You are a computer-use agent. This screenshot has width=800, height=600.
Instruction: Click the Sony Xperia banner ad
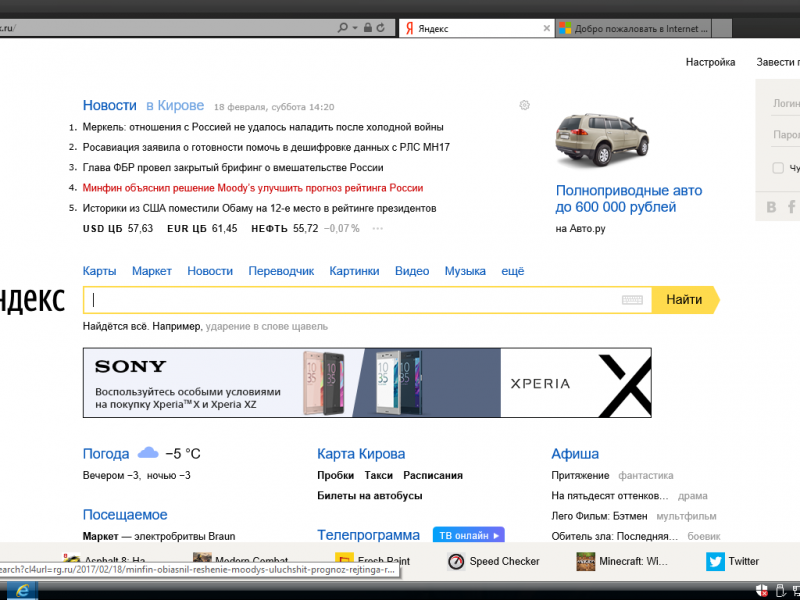point(367,383)
